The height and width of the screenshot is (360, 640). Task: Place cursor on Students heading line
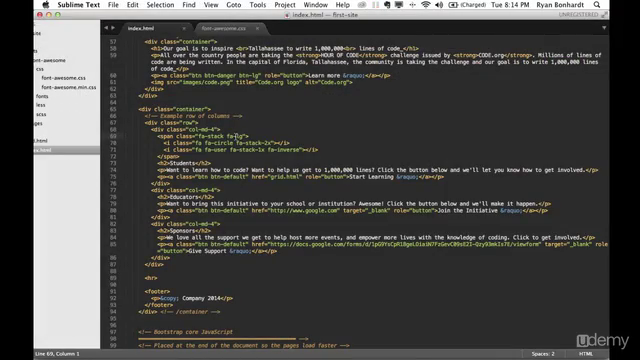pyautogui.click(x=184, y=163)
